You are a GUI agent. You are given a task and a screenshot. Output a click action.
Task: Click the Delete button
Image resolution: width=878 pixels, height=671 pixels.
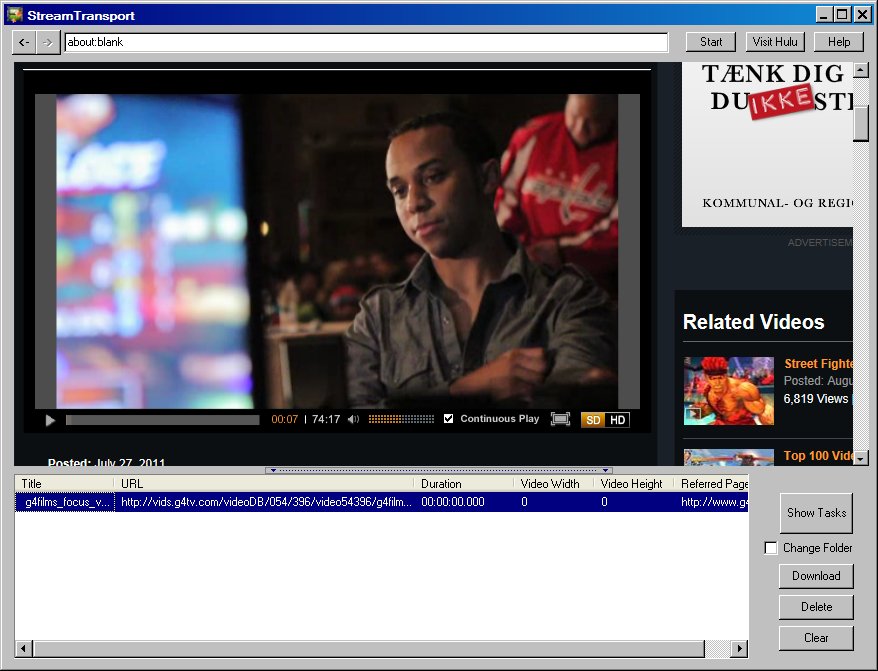pos(816,607)
